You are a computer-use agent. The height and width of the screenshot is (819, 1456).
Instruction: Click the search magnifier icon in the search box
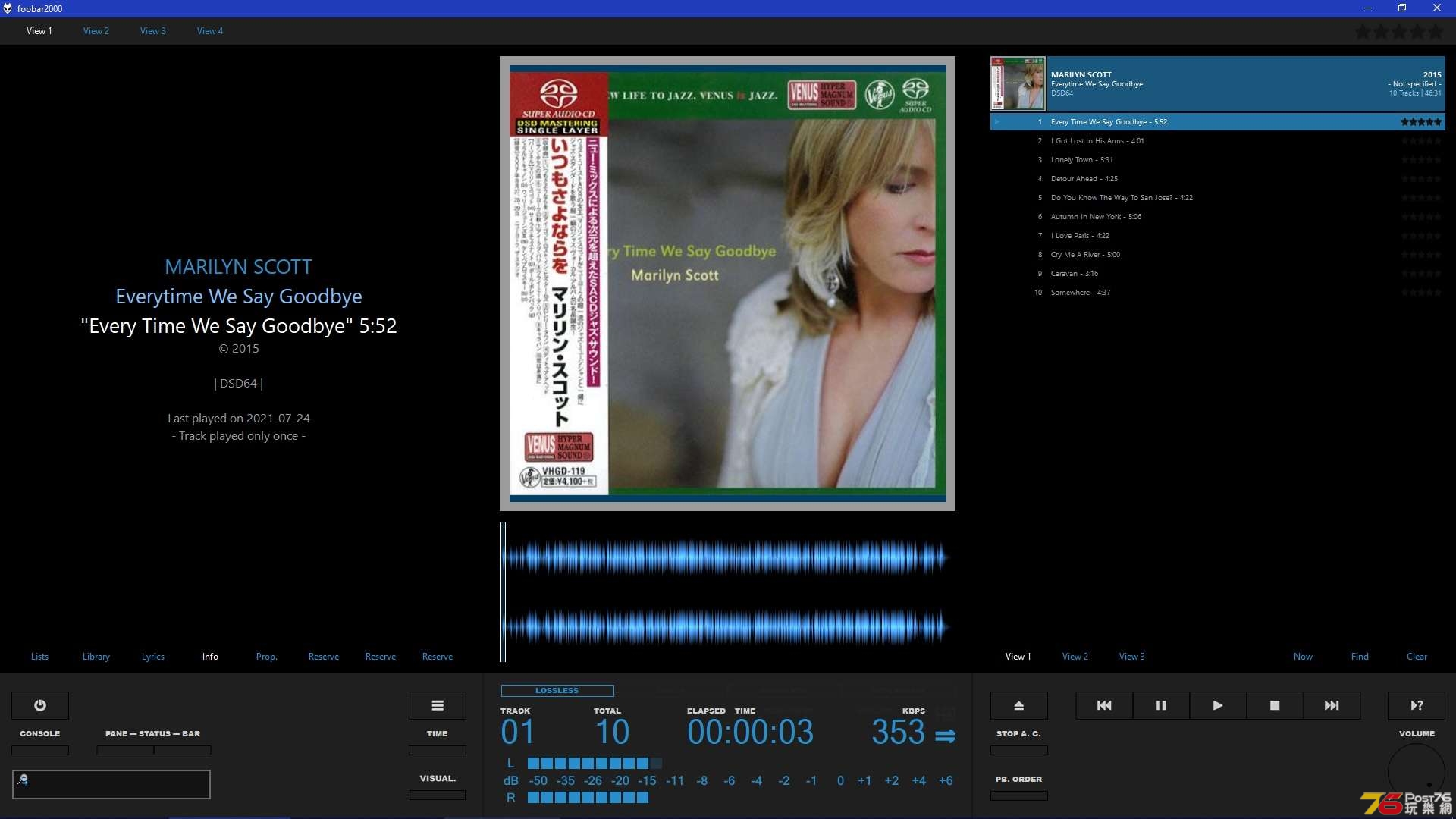click(x=23, y=779)
